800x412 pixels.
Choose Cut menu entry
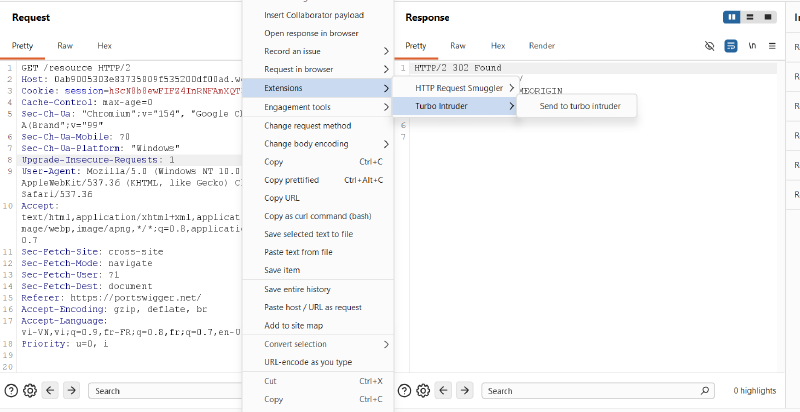[x=318, y=381]
